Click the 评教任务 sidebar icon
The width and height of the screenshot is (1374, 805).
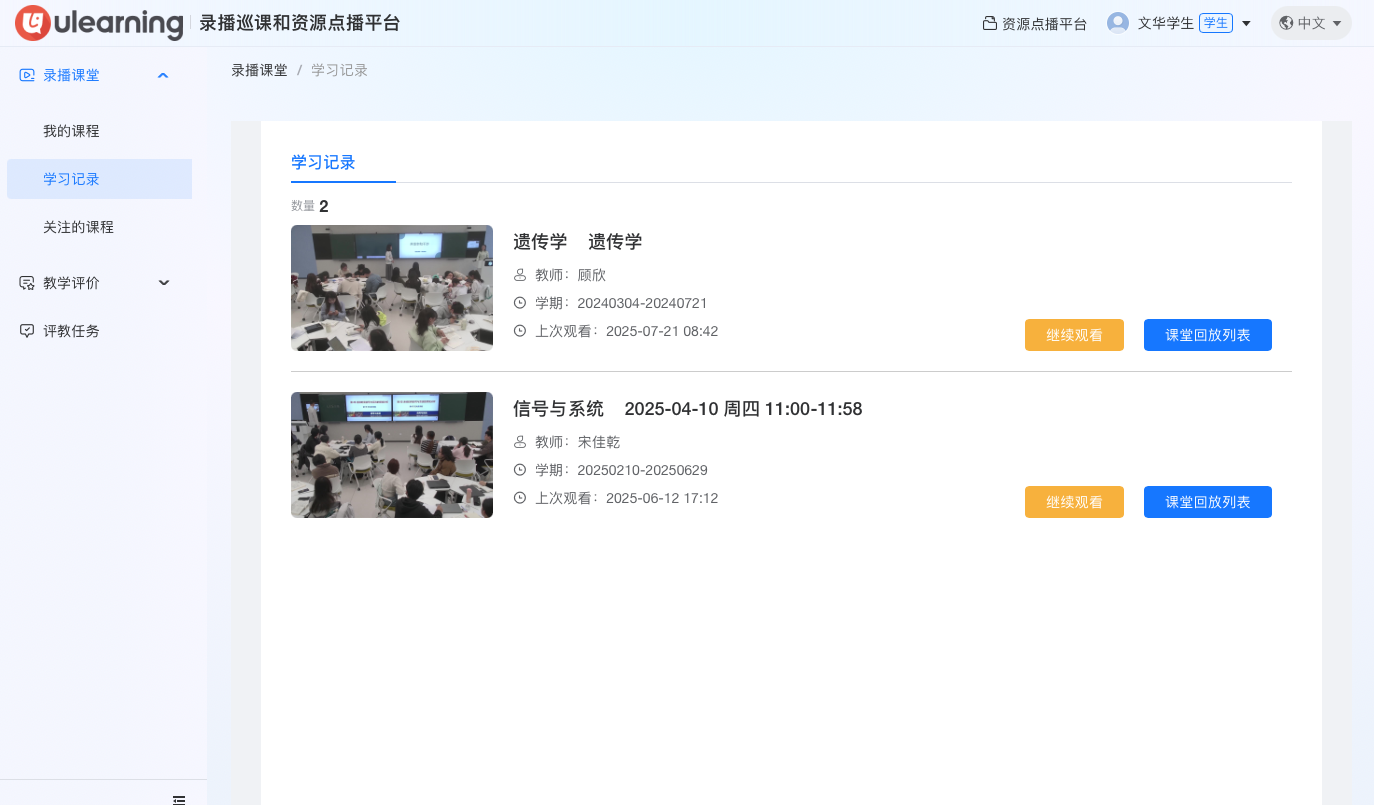(27, 331)
